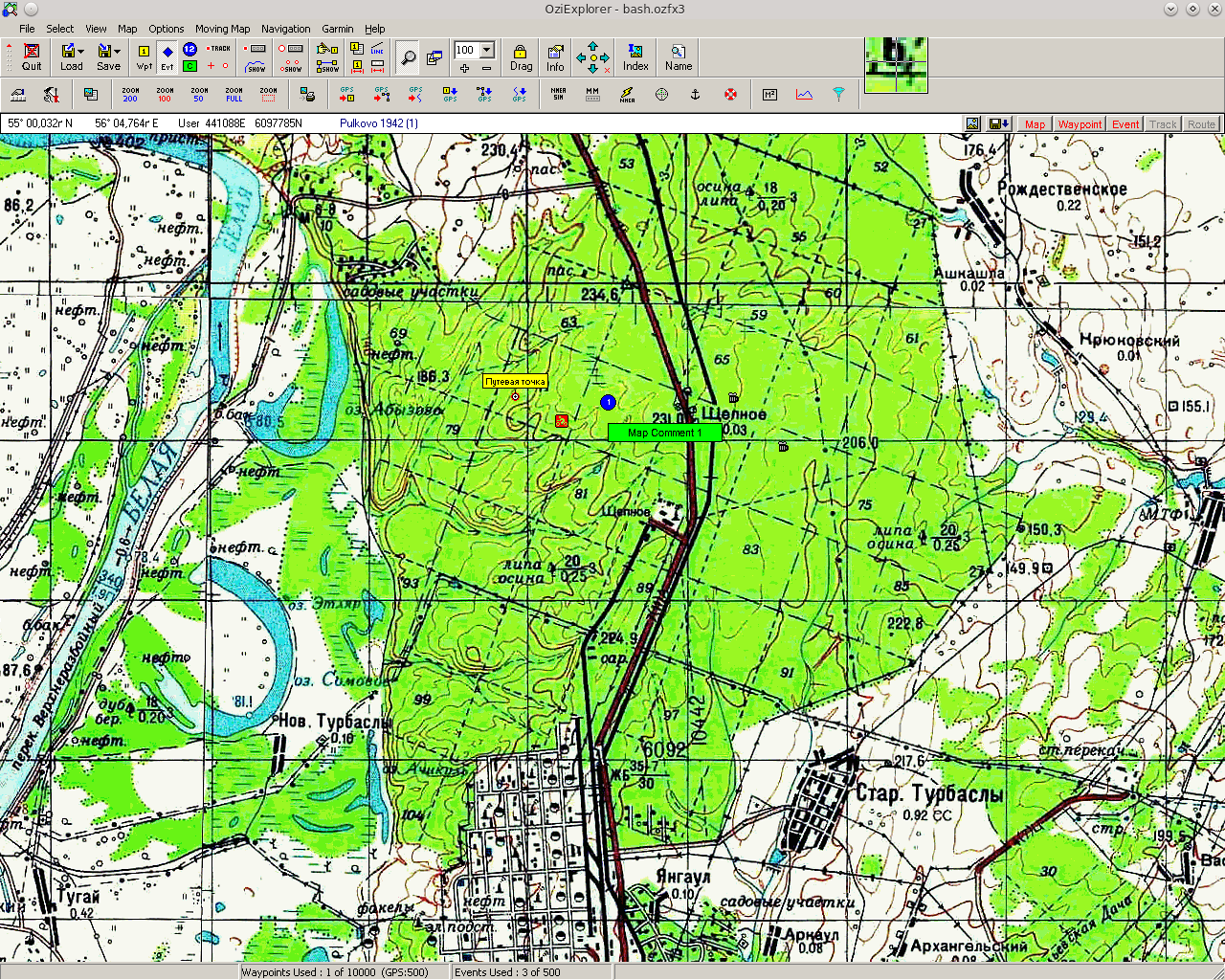Image resolution: width=1225 pixels, height=980 pixels.
Task: Open the Index map icon
Action: tap(635, 56)
